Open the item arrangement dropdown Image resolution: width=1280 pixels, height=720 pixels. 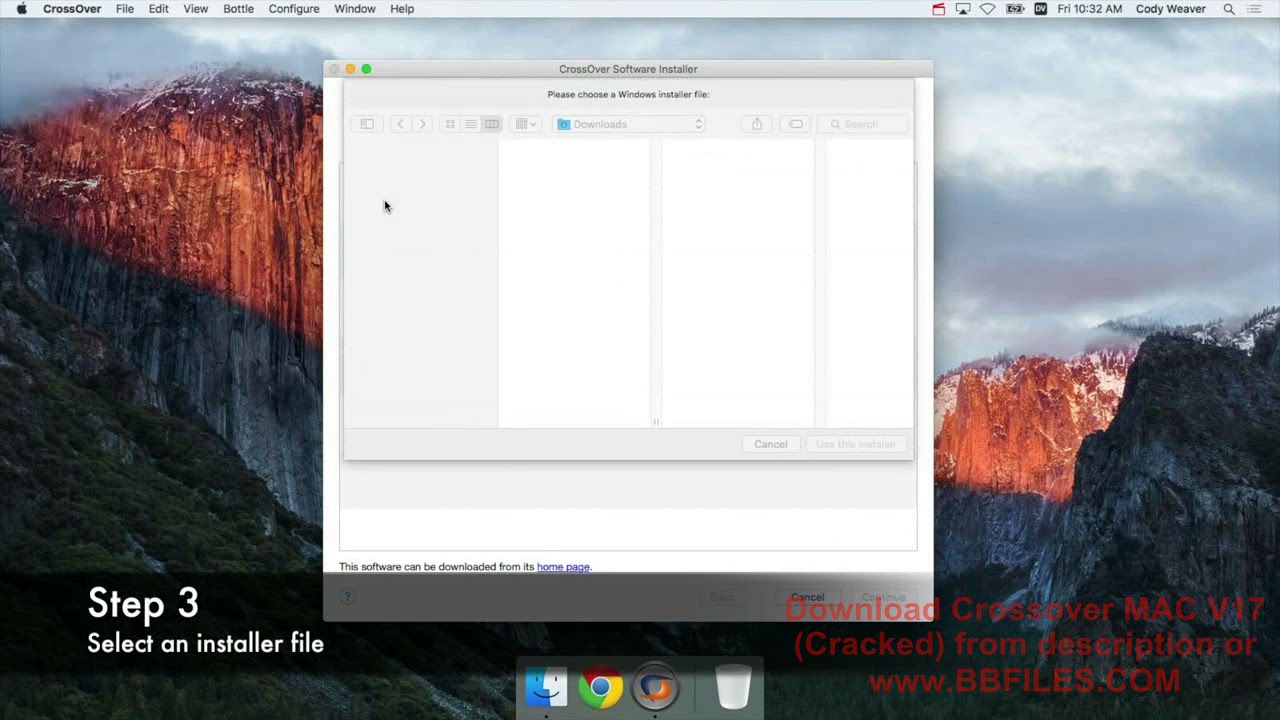click(x=525, y=124)
